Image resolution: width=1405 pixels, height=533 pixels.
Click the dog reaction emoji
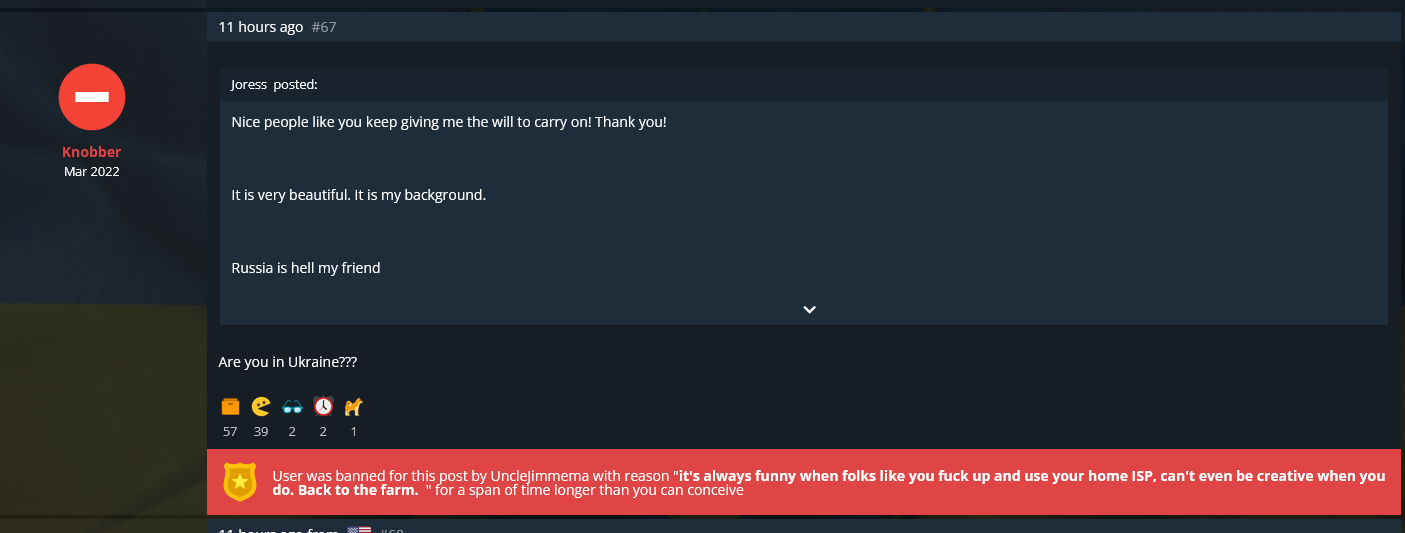pos(353,406)
